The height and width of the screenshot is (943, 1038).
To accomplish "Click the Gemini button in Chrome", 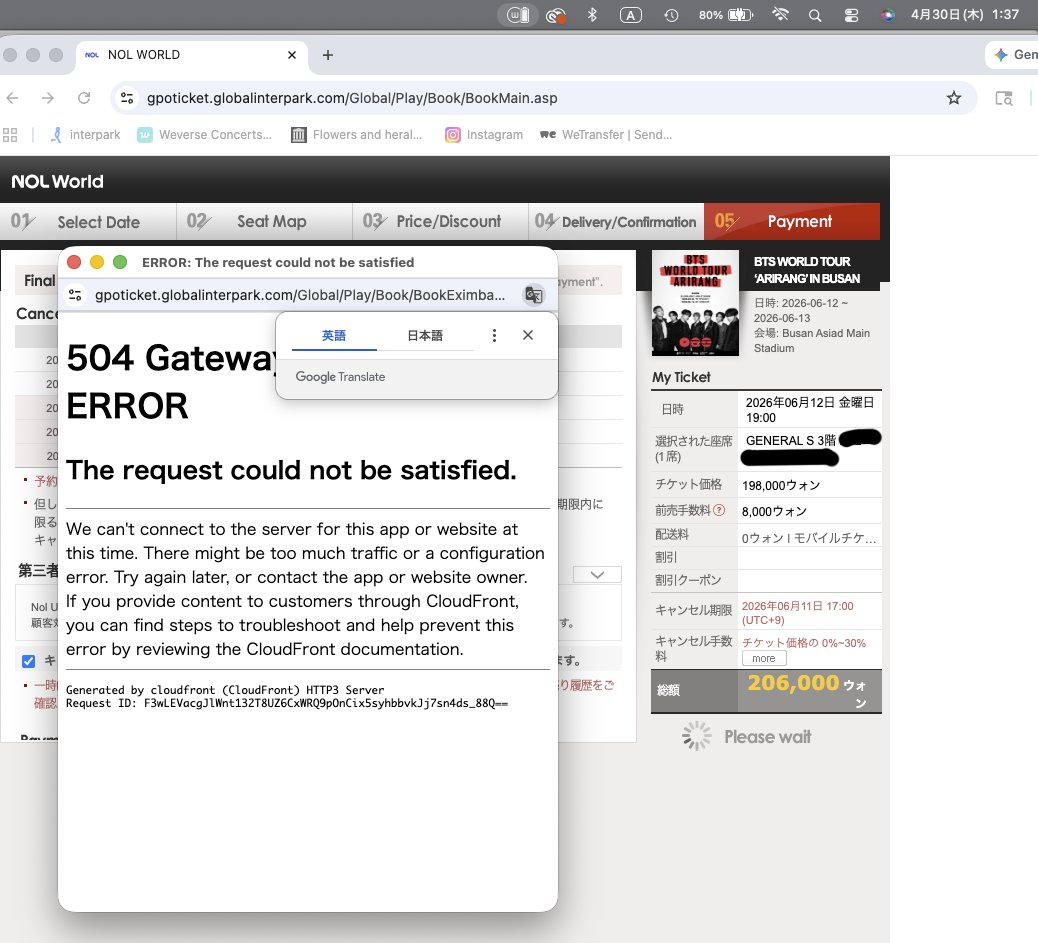I will tap(1014, 55).
